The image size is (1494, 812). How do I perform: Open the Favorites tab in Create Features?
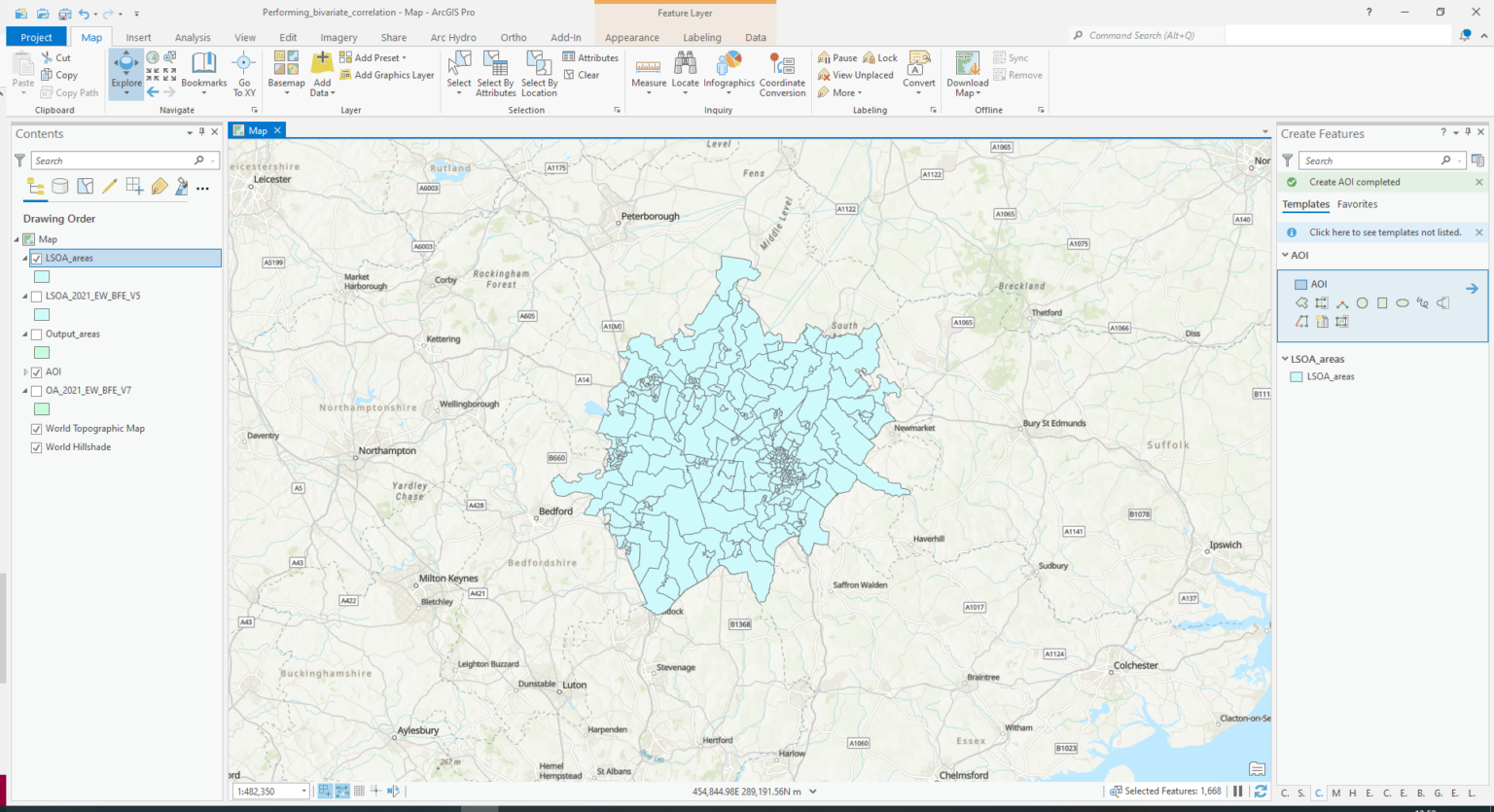click(x=1357, y=204)
